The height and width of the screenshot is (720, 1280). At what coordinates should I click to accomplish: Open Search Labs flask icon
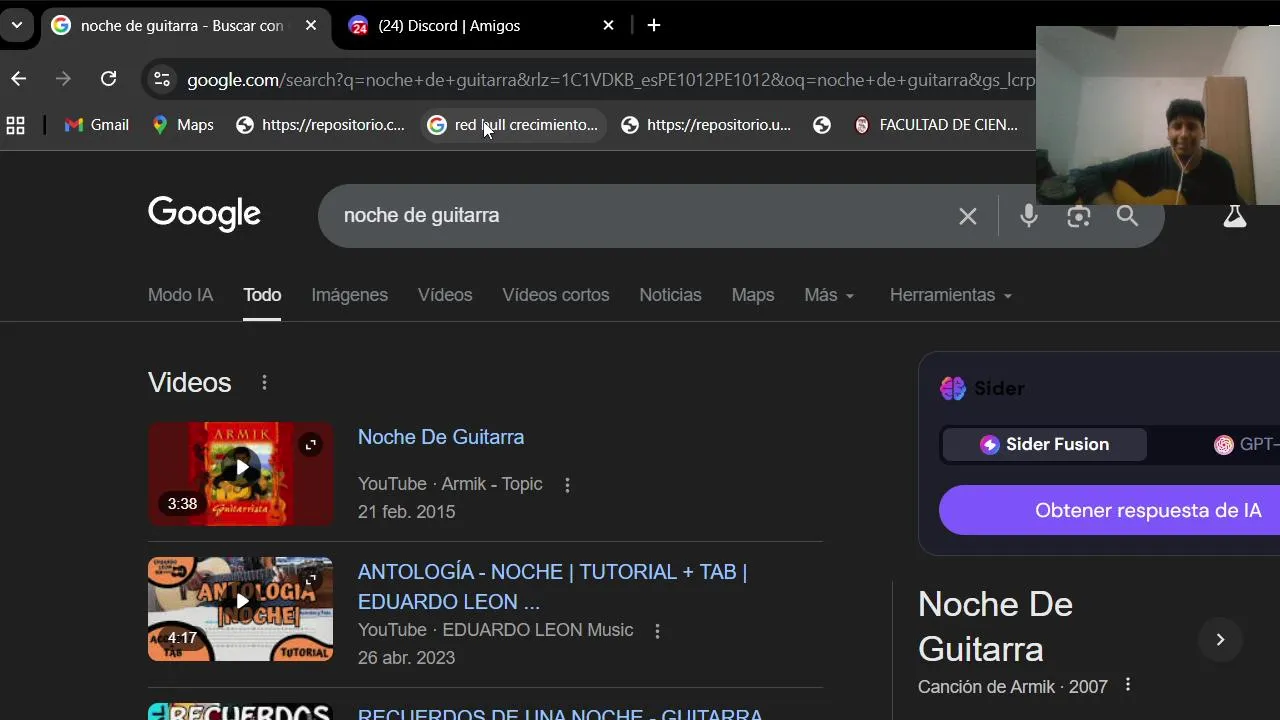coord(1235,215)
